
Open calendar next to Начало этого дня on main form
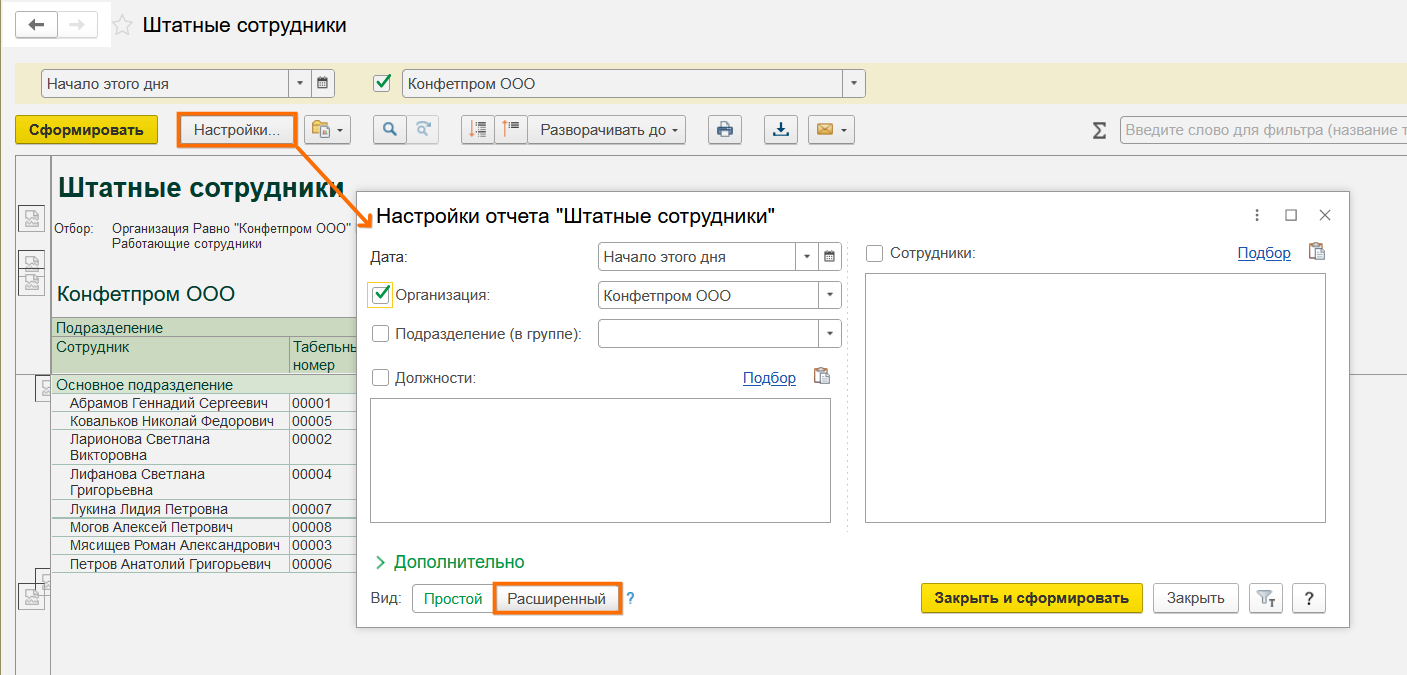[x=322, y=84]
